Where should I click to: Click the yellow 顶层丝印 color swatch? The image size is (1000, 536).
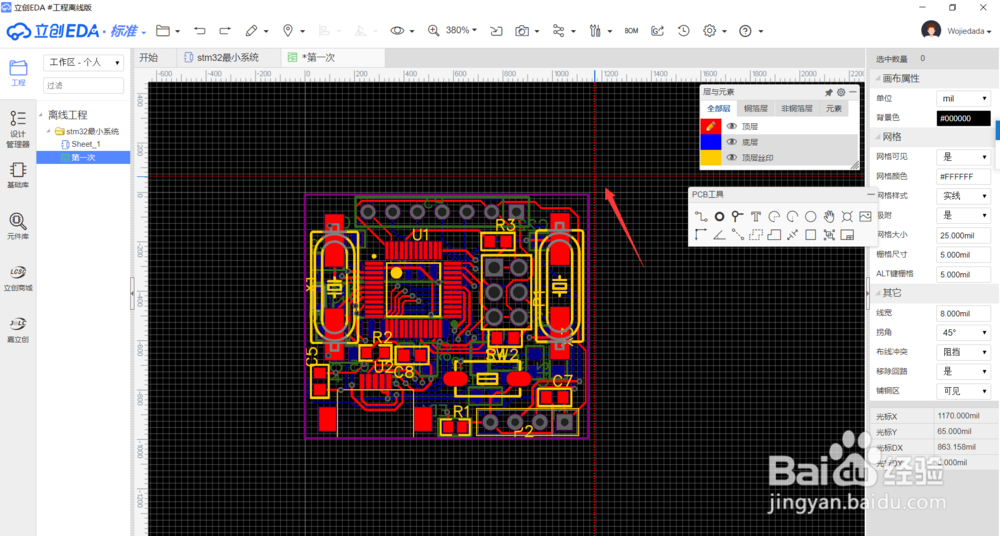(710, 158)
